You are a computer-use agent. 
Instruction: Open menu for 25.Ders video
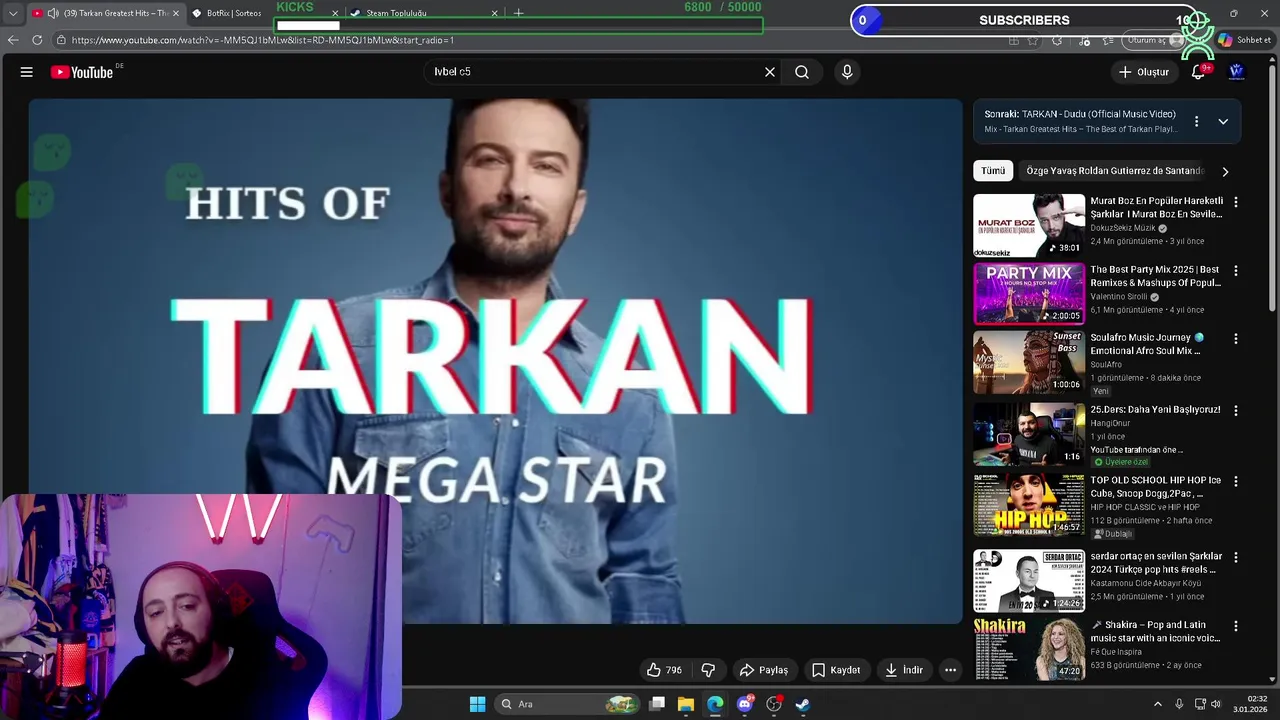(x=1235, y=411)
